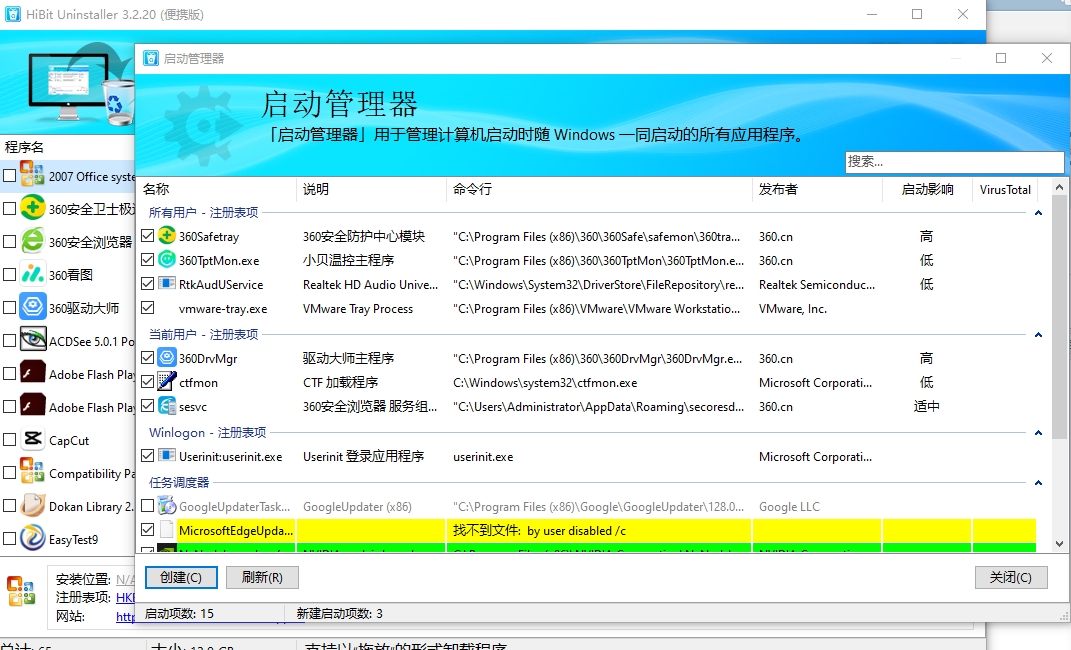Collapse the 任务调度器 group
Screen dimensions: 1071x650
1038,483
